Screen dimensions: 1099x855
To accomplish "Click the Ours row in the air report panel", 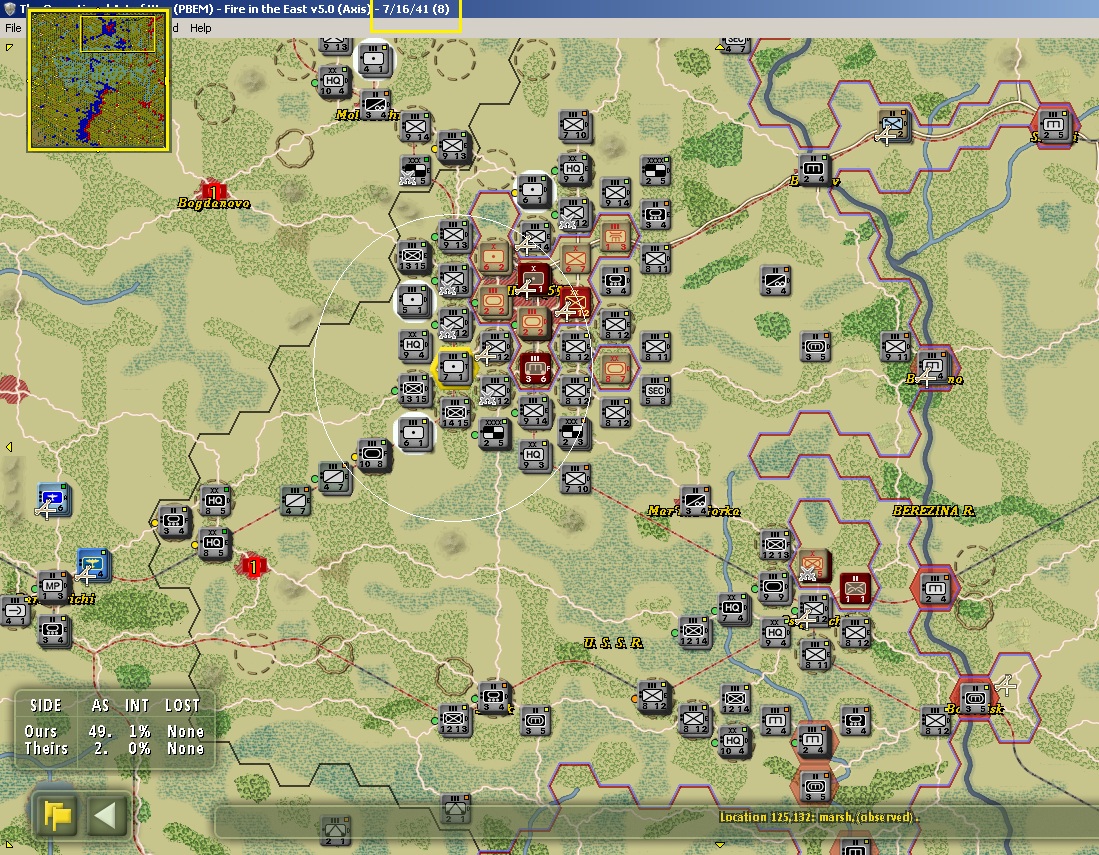I will coord(114,731).
